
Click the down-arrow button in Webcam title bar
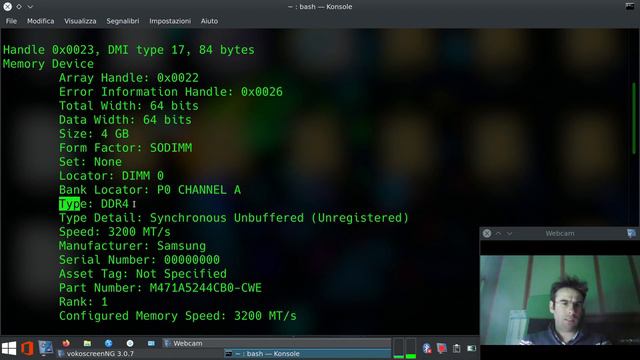[509, 233]
